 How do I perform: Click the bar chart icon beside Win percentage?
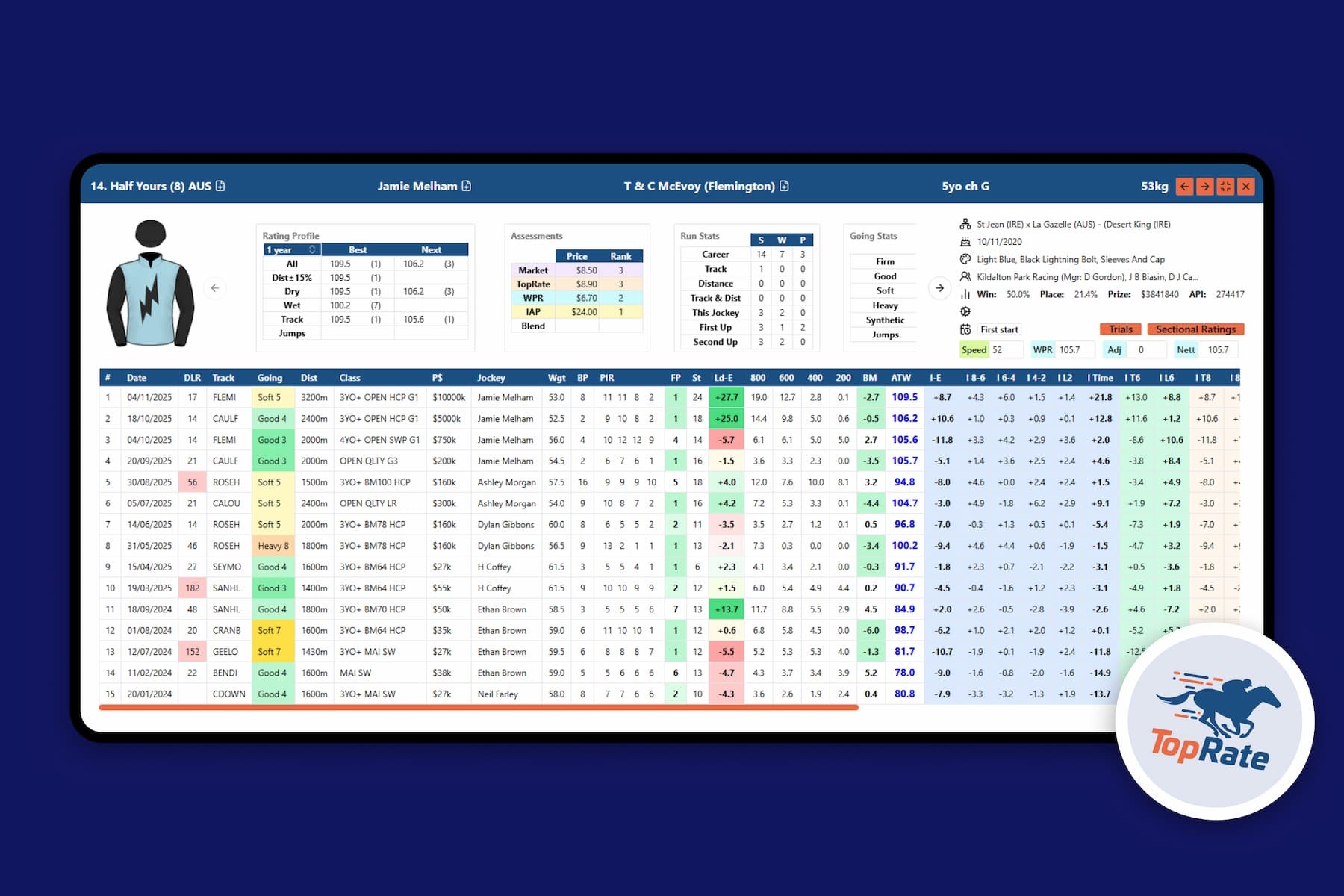[965, 294]
